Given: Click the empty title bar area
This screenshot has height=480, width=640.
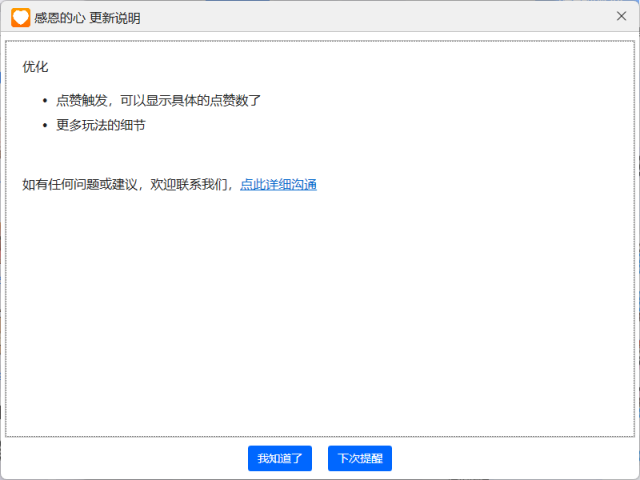Looking at the screenshot, I should [x=380, y=17].
